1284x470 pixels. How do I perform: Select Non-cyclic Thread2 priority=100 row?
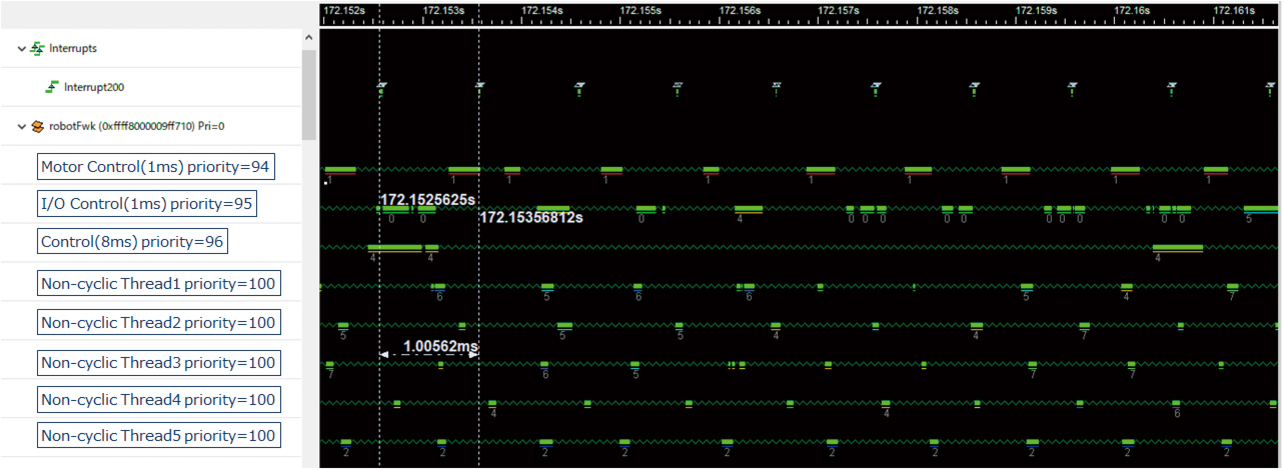158,323
